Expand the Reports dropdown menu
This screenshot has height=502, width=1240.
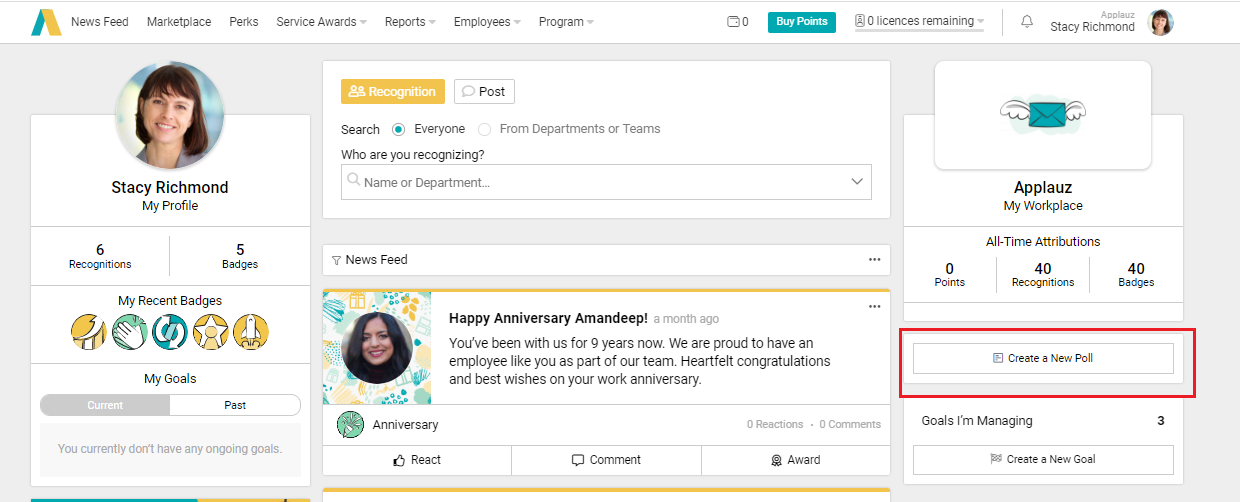tap(410, 22)
